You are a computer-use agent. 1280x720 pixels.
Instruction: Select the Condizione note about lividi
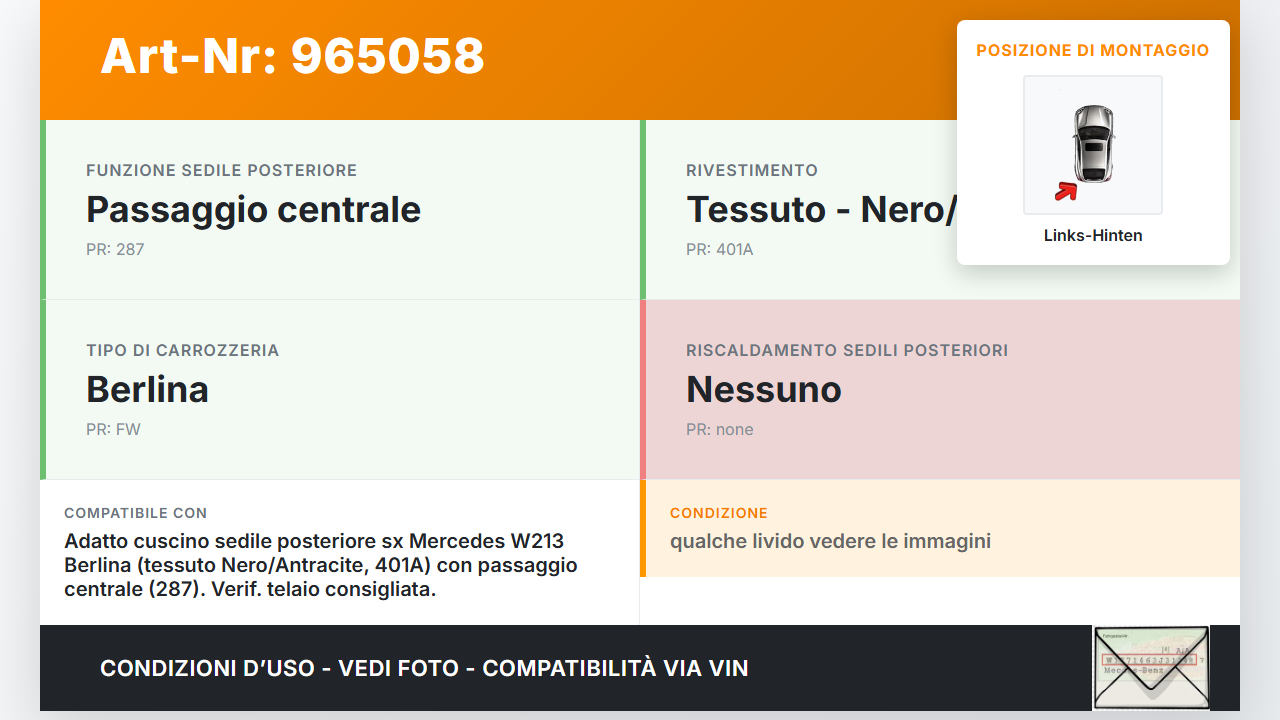point(830,541)
